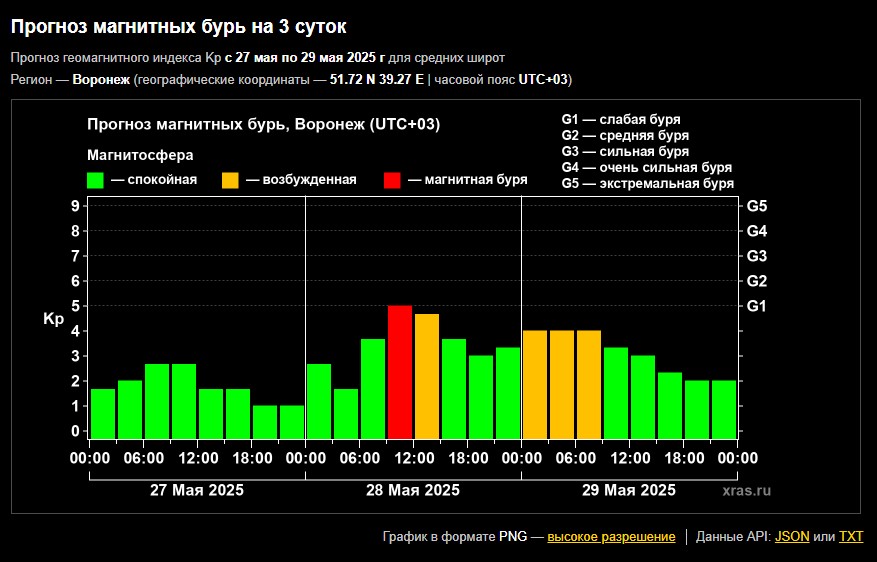The width and height of the screenshot is (877, 562).
Task: Click the '29 Мая 2025' date label
Action: (629, 490)
